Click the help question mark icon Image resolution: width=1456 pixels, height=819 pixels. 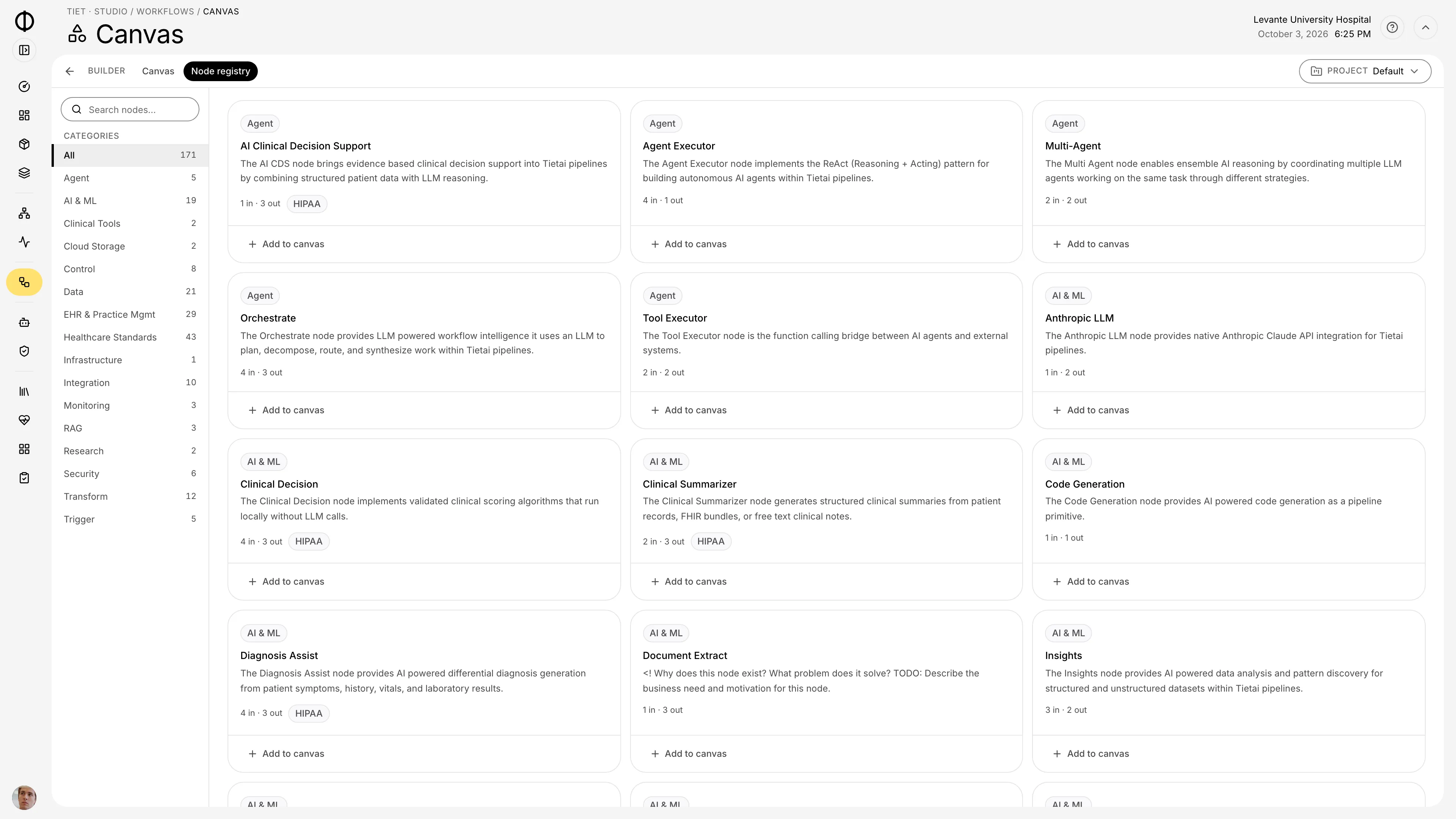[1392, 27]
